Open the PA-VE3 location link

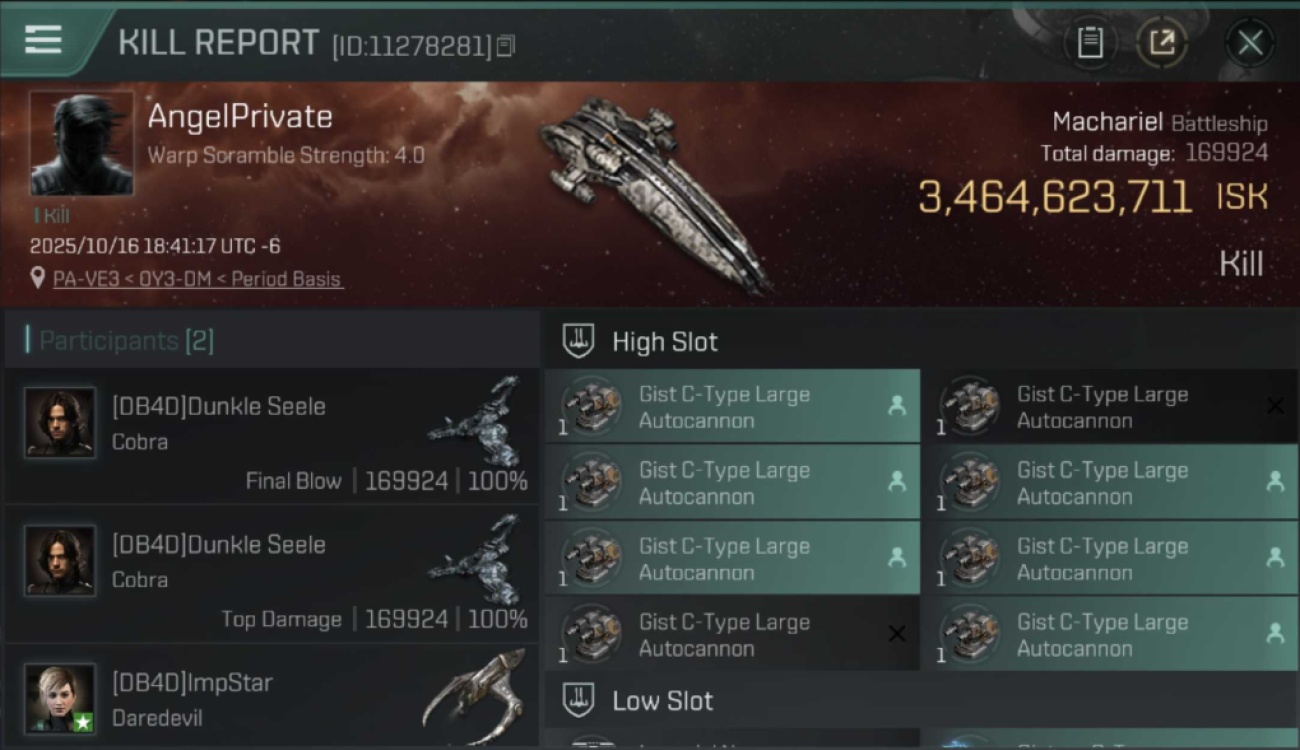pyautogui.click(x=198, y=279)
